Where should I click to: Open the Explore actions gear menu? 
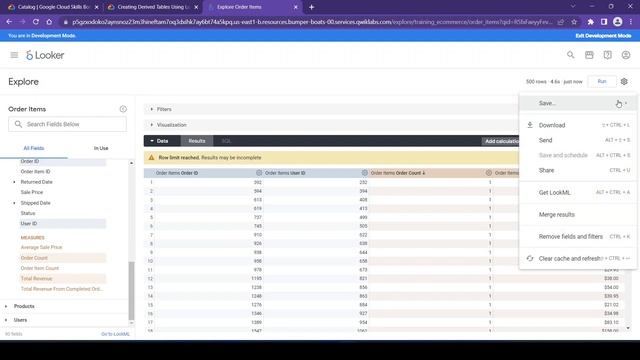pyautogui.click(x=624, y=82)
